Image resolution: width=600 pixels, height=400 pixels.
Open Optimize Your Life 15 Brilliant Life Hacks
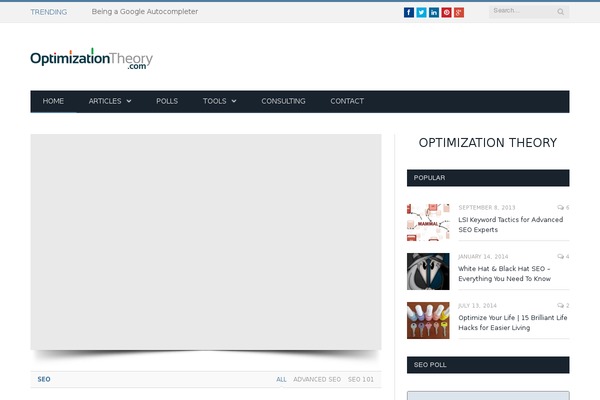(x=513, y=323)
